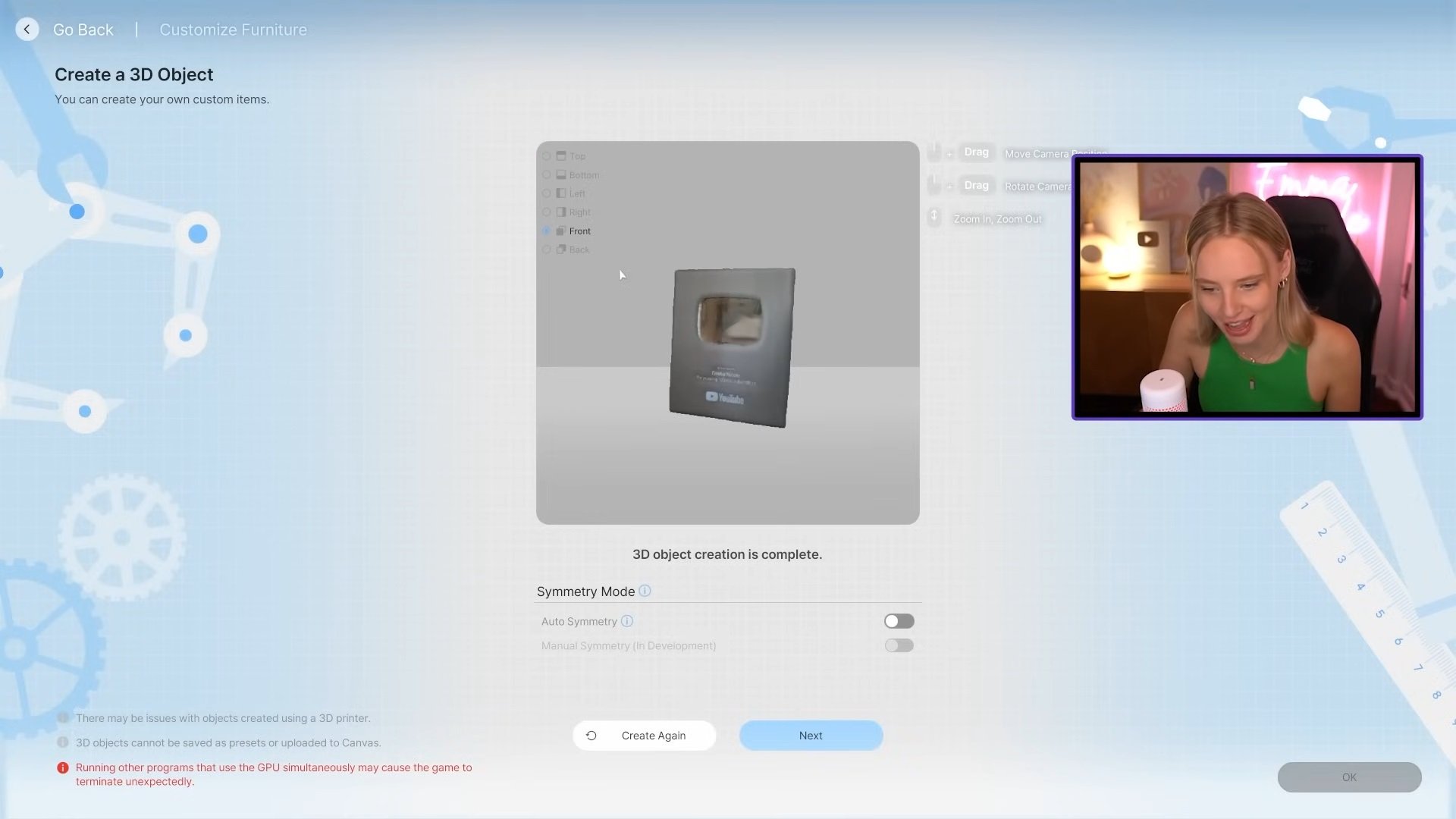The width and height of the screenshot is (1456, 819).
Task: Click the OK button
Action: point(1349,777)
